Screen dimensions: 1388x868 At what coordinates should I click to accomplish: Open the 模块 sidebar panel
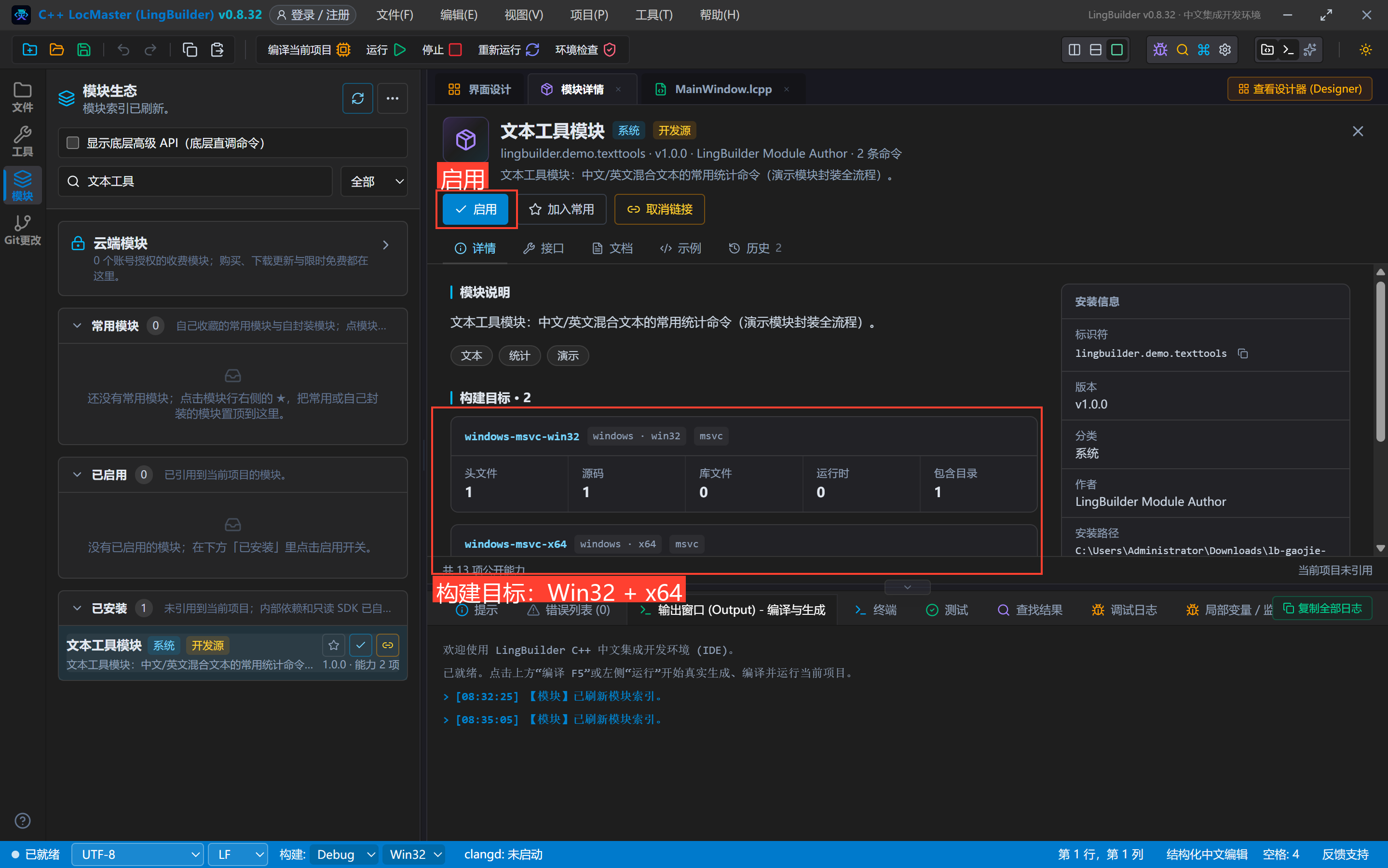click(22, 186)
